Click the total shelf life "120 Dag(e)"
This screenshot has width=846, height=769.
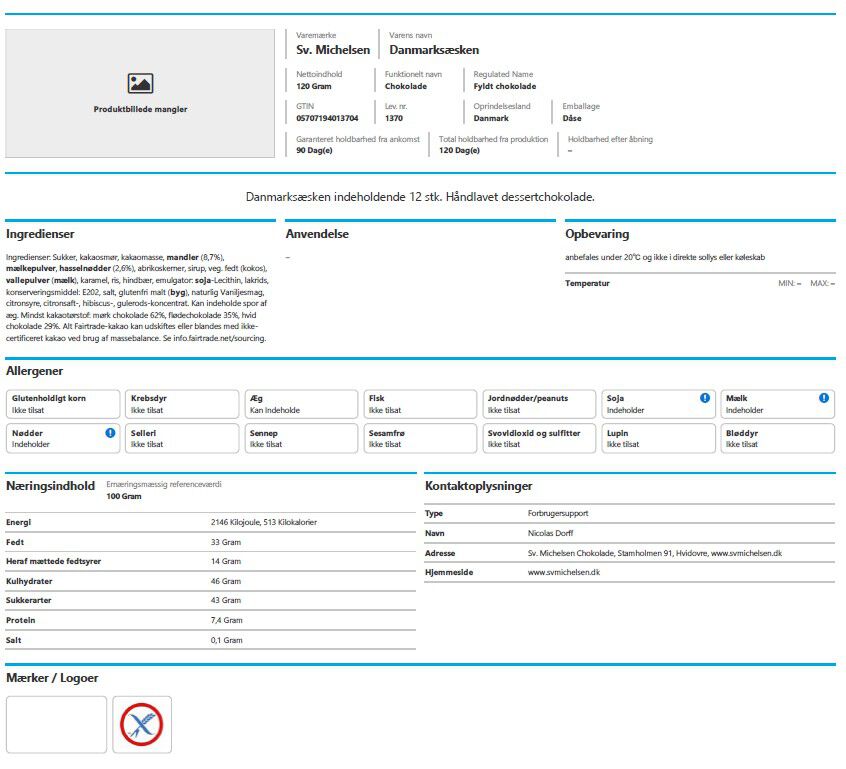pos(459,151)
